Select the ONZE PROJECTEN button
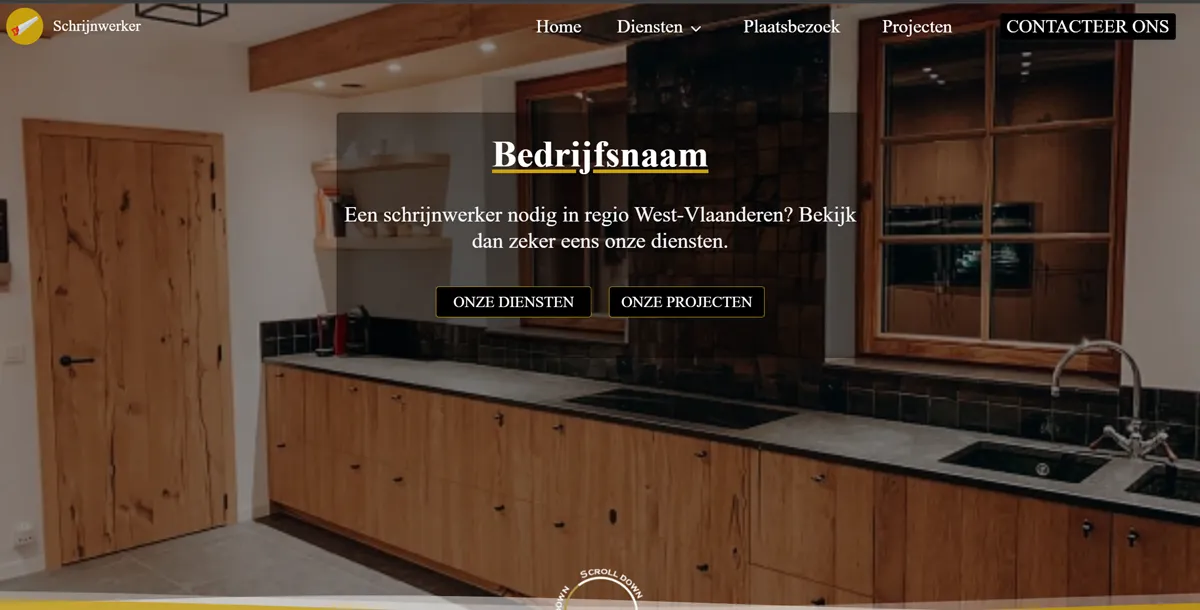The width and height of the screenshot is (1200, 610). [686, 302]
